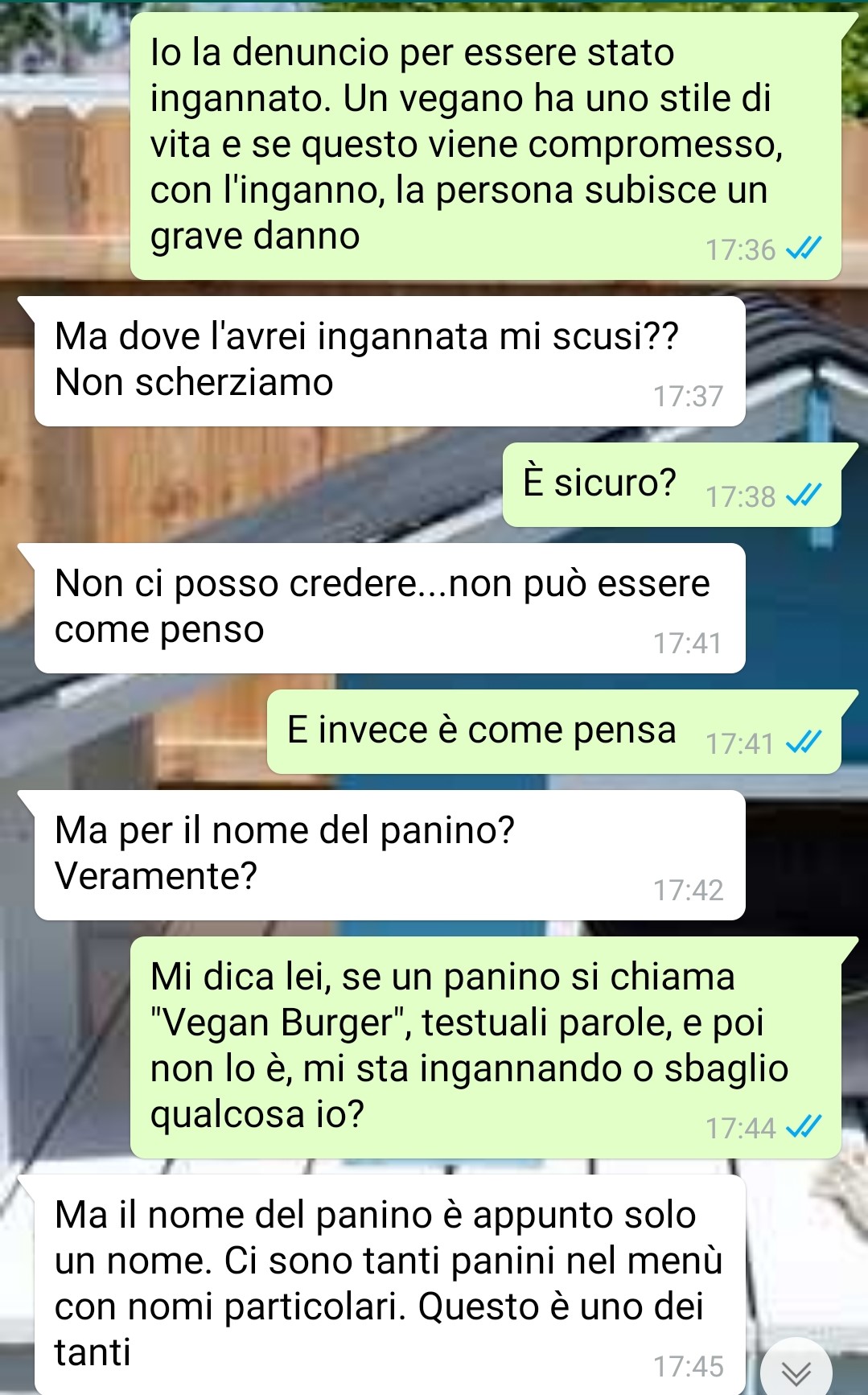Tap read ticks on the 17:44 message
868x1395 pixels.
tap(803, 1128)
